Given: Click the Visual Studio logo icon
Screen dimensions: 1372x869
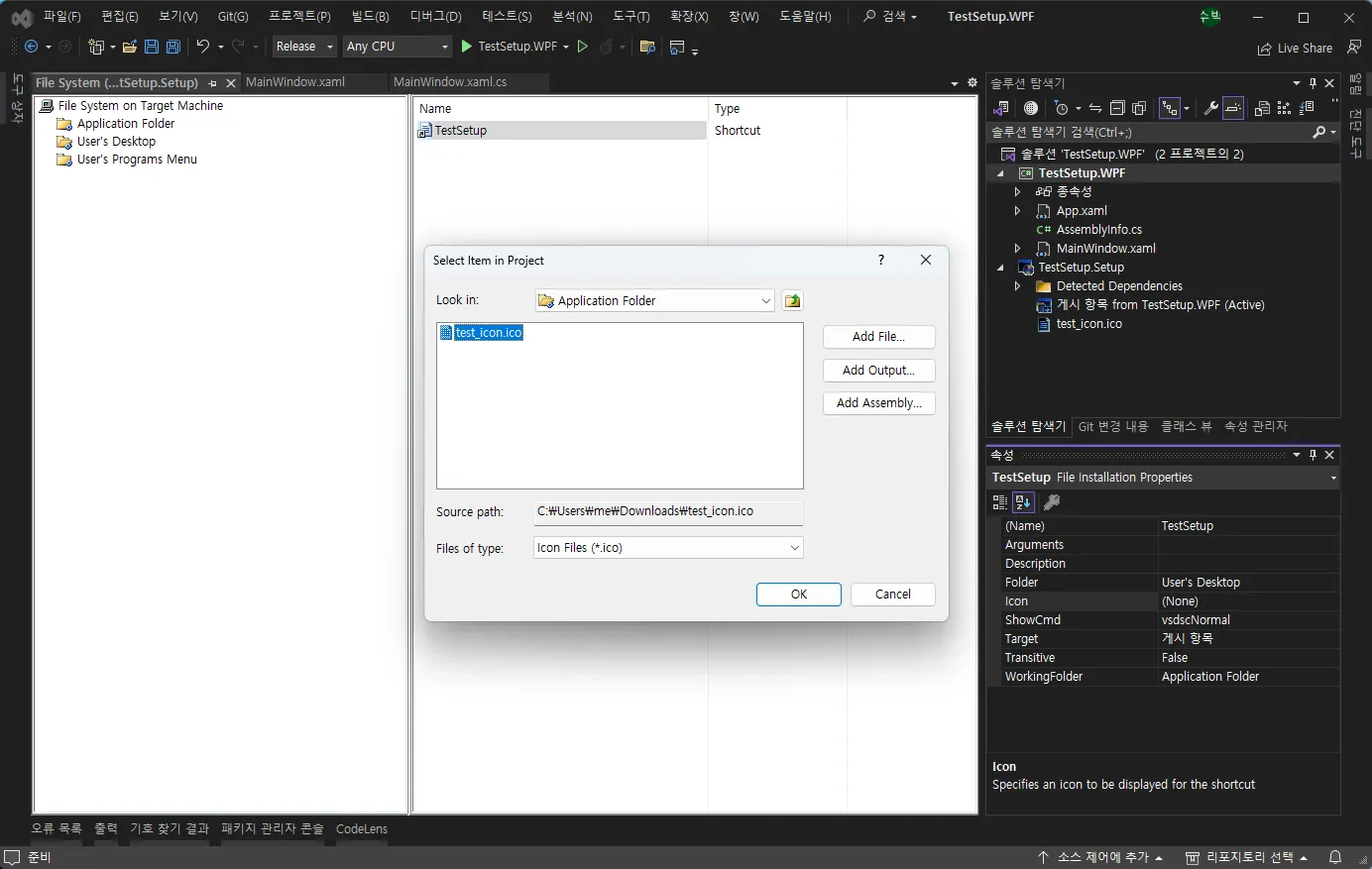Looking at the screenshot, I should point(21,17).
